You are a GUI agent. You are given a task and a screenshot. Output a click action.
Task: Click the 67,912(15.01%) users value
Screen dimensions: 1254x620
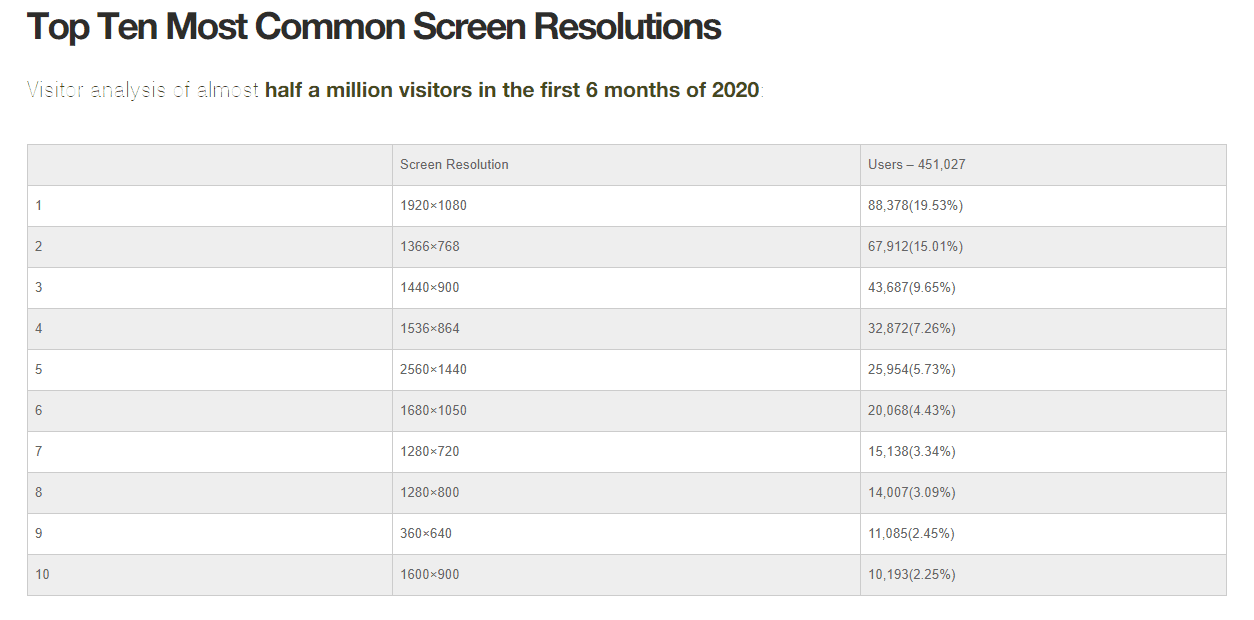tap(915, 247)
